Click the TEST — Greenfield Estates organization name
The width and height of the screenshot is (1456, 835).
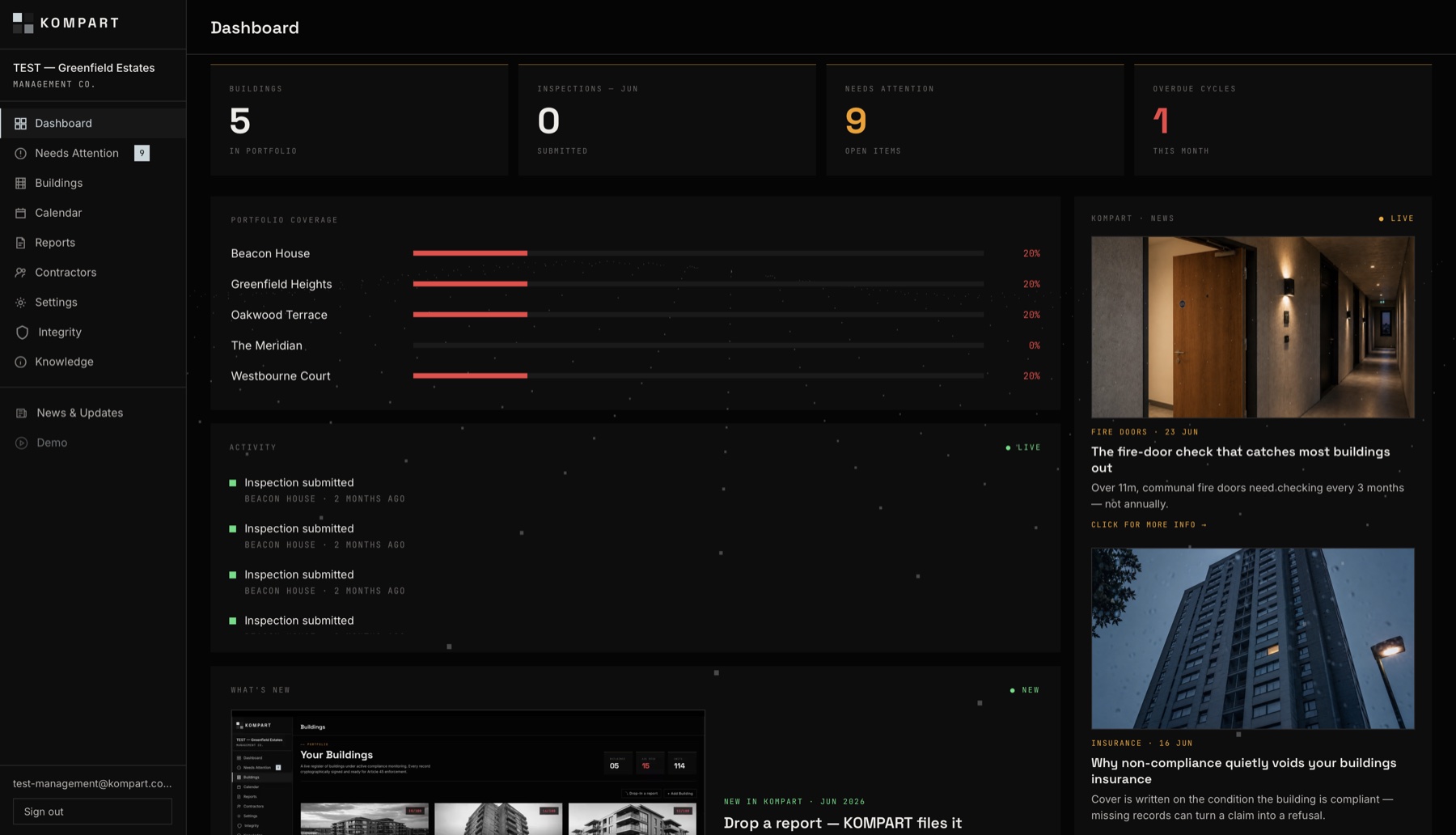pos(84,68)
